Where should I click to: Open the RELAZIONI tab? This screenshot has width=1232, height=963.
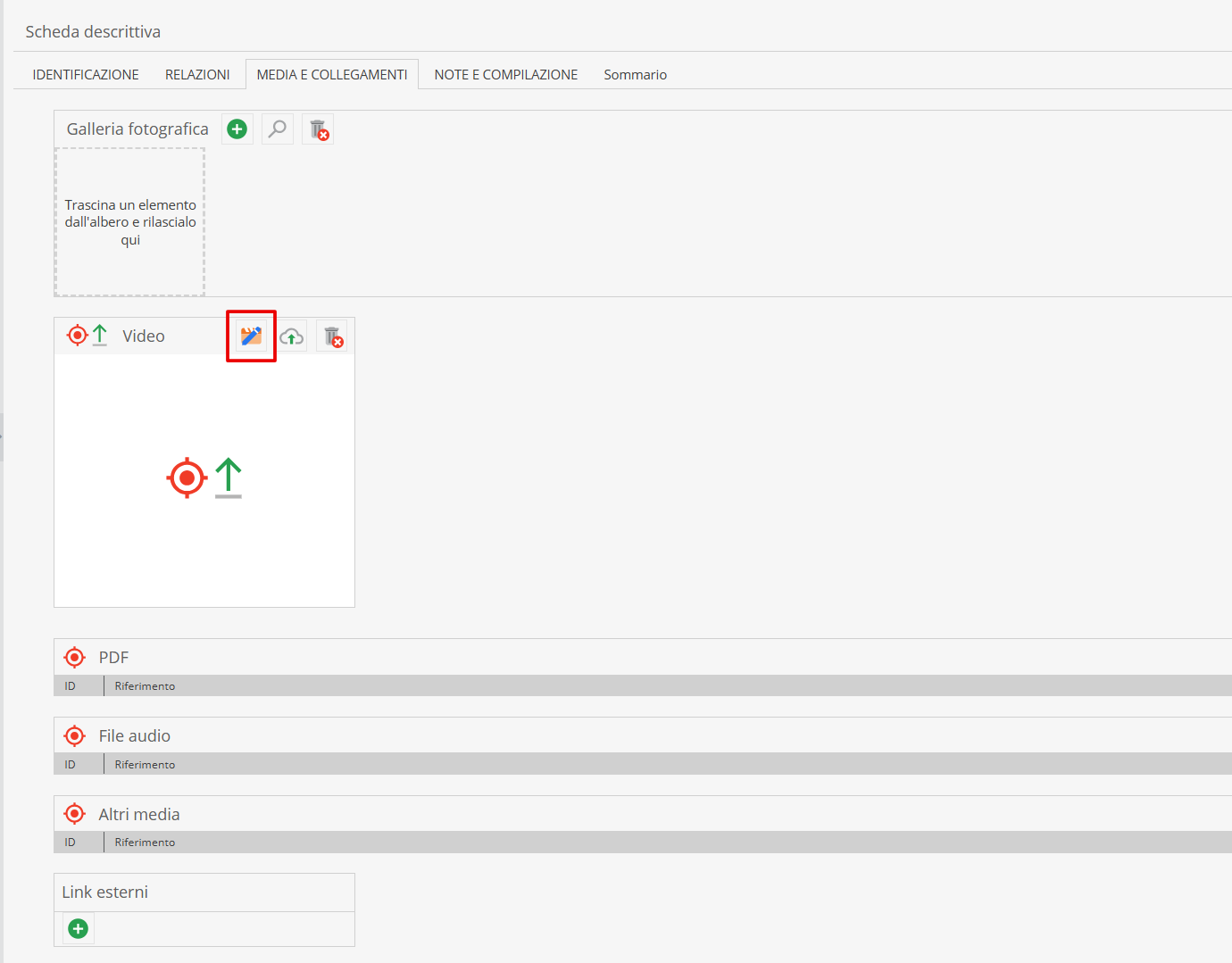tap(197, 75)
